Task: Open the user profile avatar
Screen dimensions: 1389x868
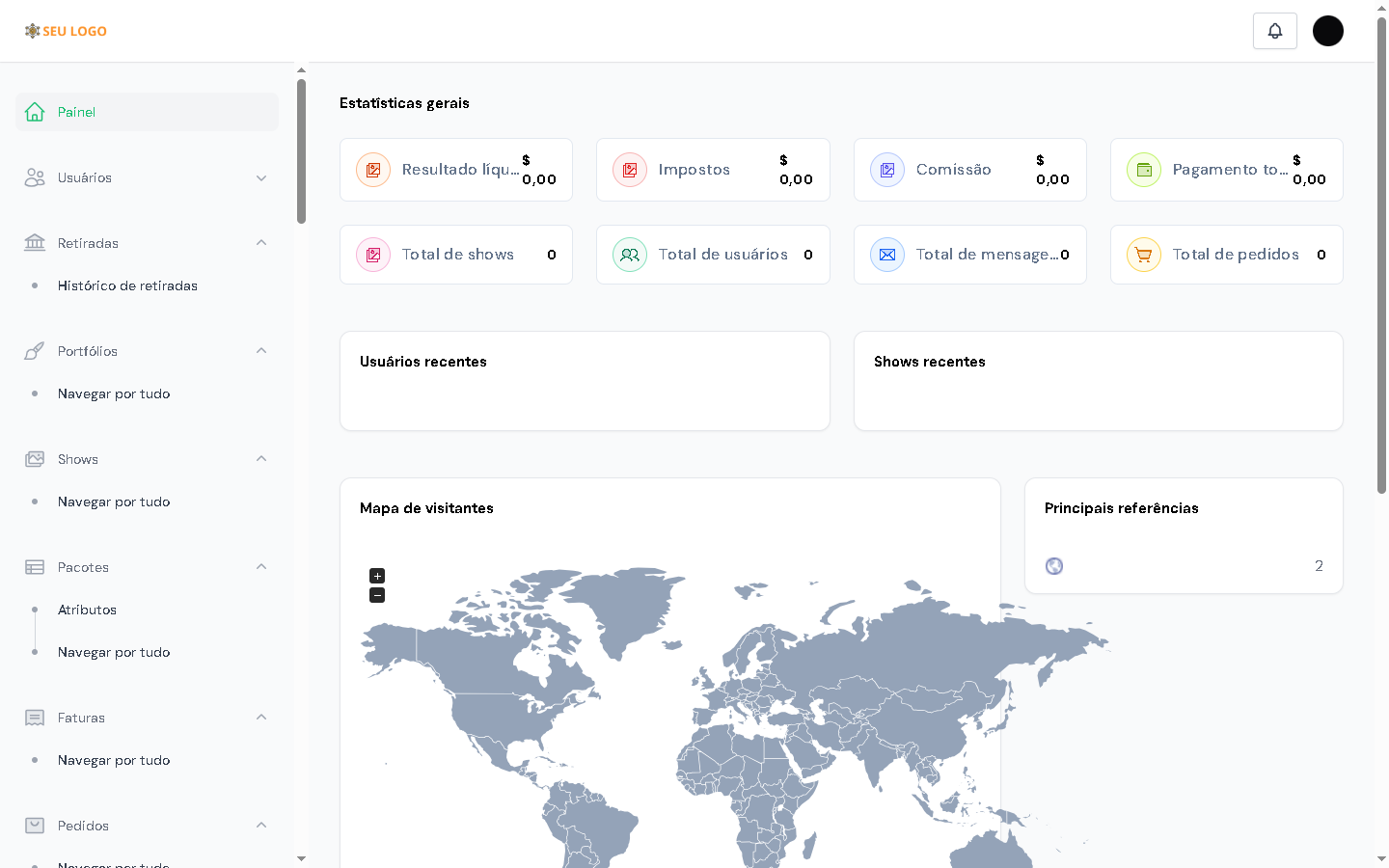Action: pos(1327,31)
